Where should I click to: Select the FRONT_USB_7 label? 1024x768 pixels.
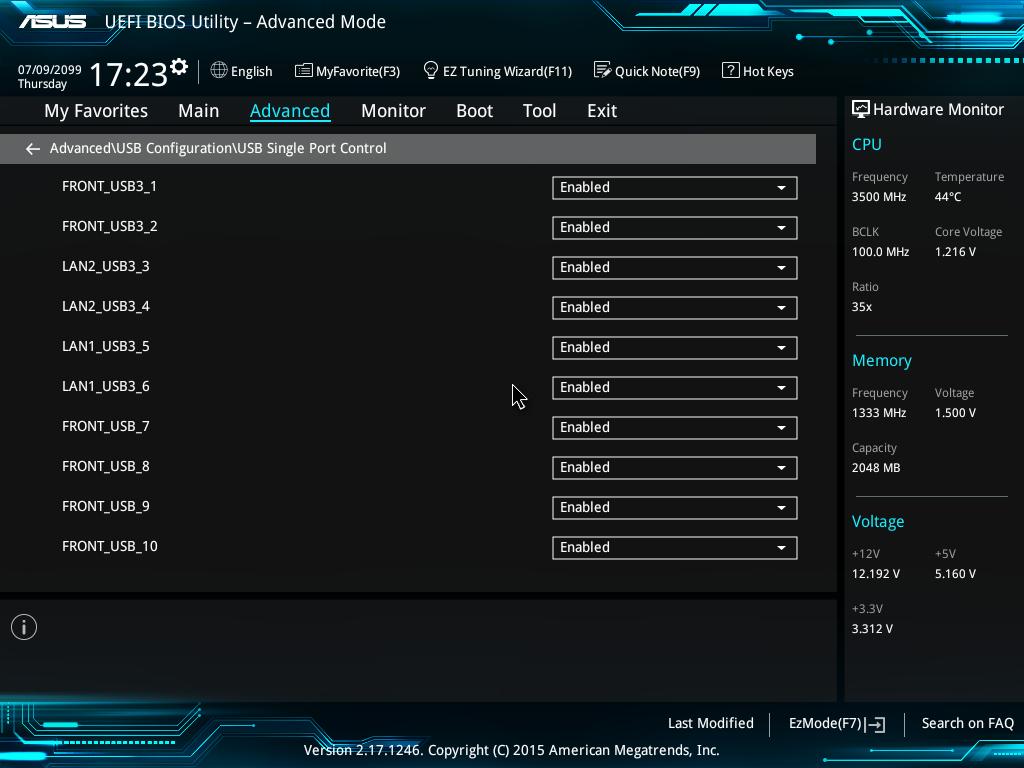tap(105, 426)
